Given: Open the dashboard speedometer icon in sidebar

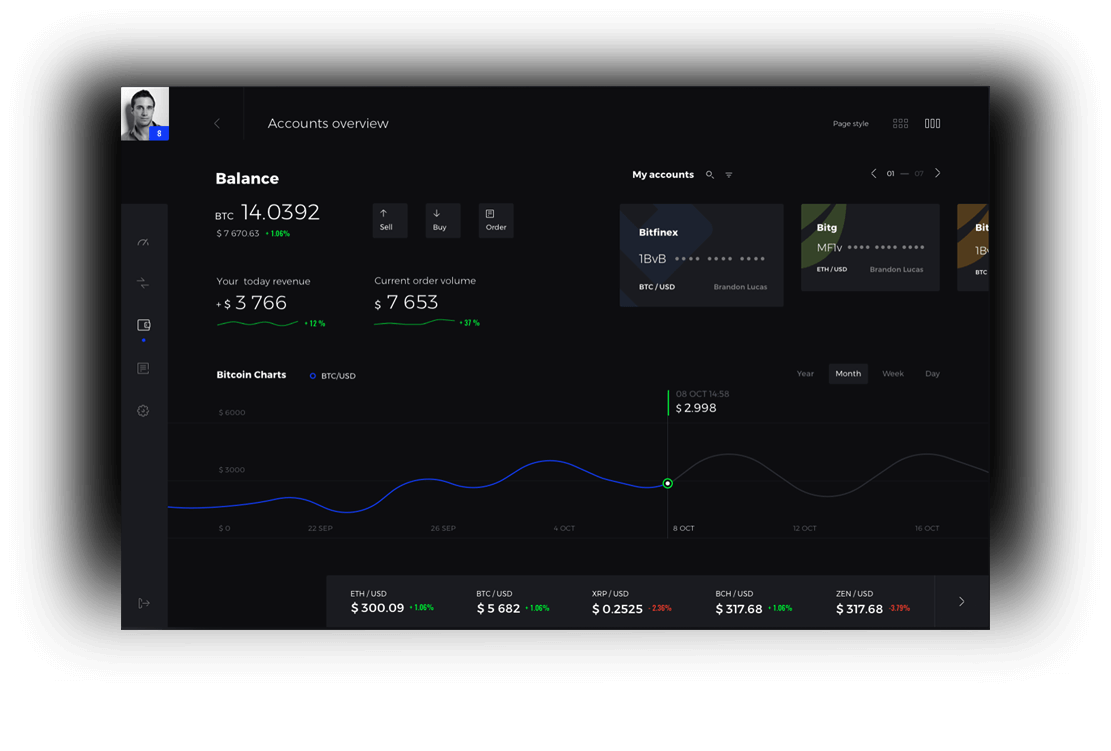Looking at the screenshot, I should (143, 242).
